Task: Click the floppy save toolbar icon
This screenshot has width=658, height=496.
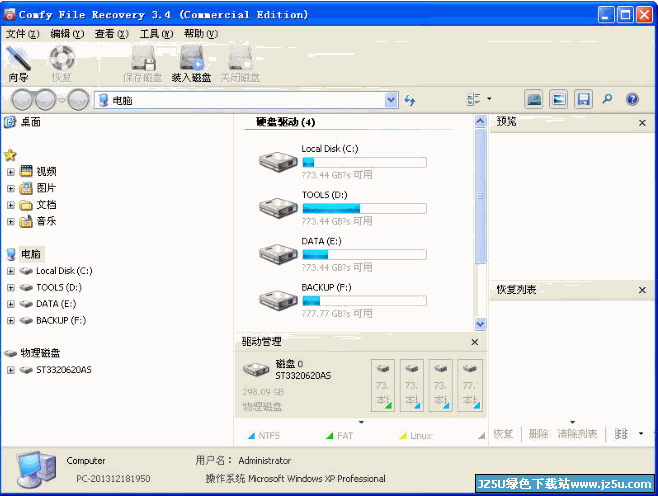Action: [583, 99]
